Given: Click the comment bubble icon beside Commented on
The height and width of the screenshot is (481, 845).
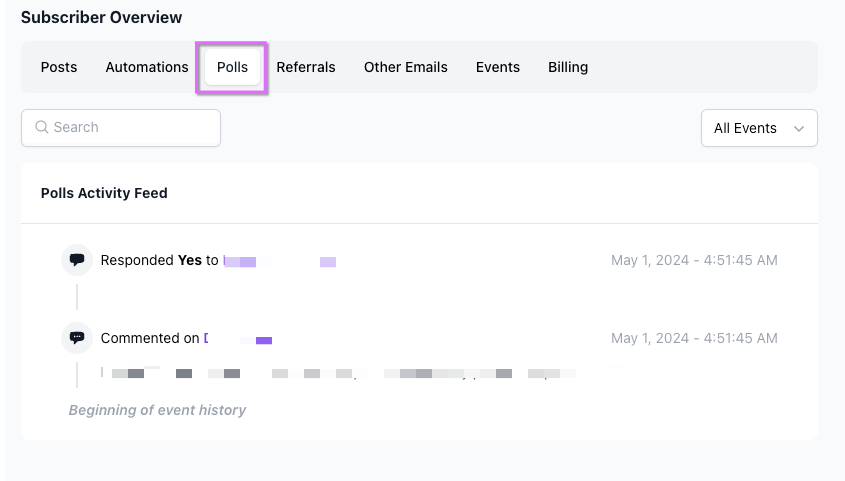Looking at the screenshot, I should 77,338.
